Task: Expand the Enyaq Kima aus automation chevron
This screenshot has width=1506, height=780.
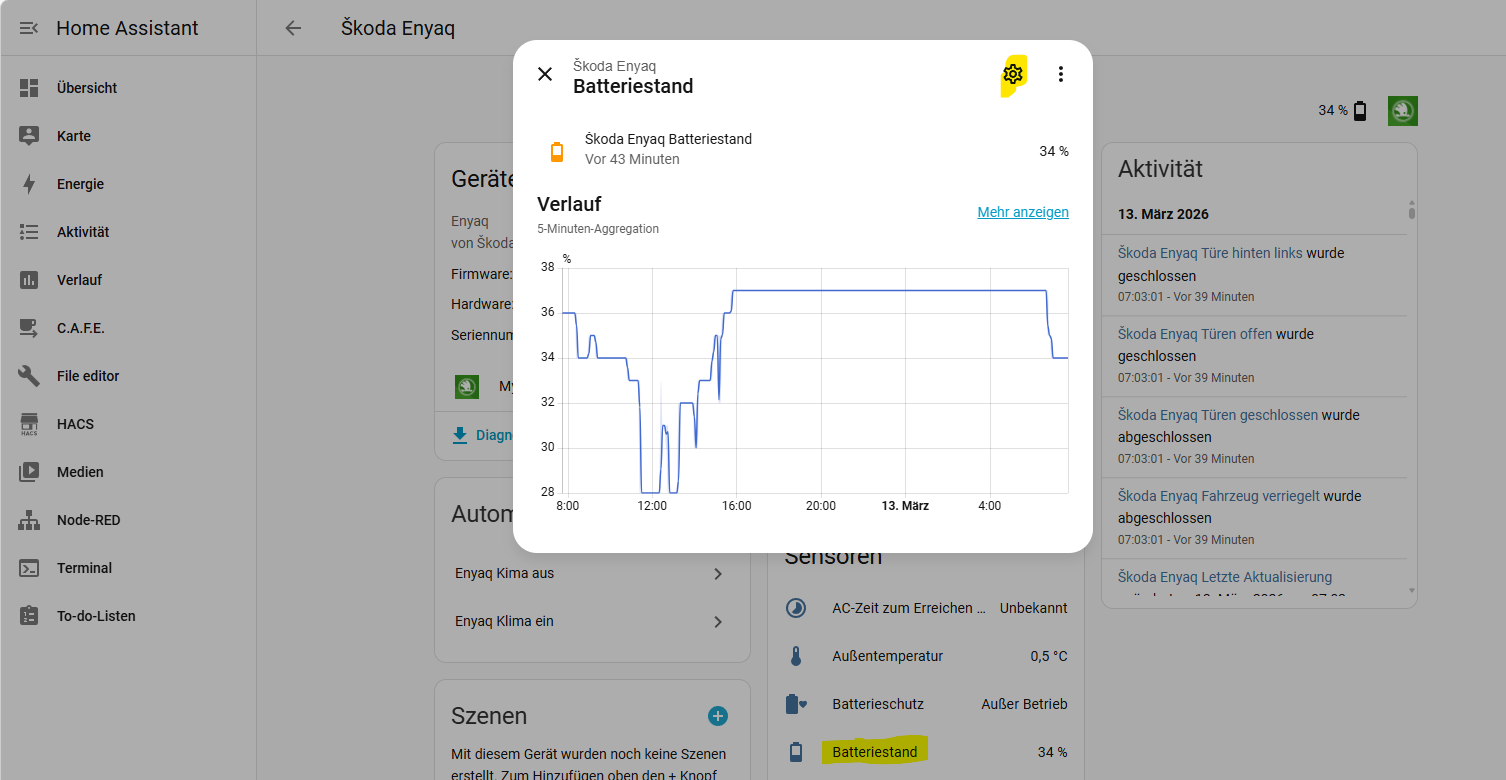Action: [x=718, y=574]
